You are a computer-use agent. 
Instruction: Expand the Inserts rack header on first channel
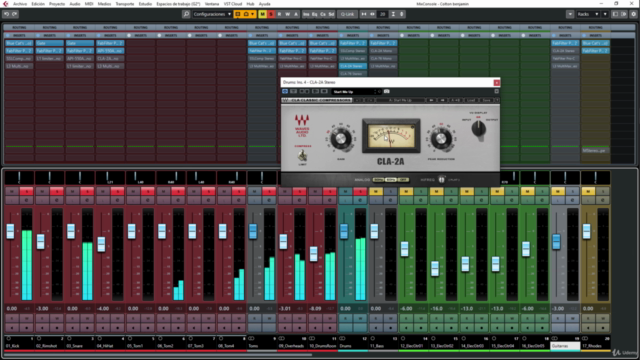coord(19,36)
